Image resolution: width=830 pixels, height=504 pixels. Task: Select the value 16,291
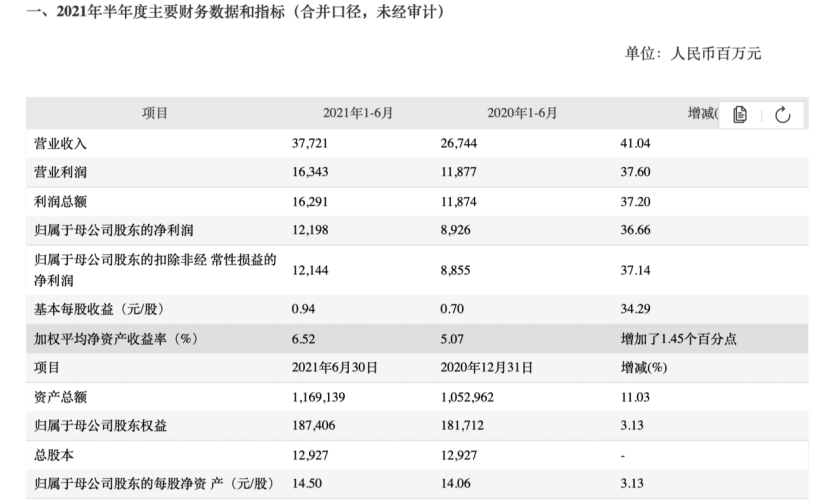coord(310,202)
